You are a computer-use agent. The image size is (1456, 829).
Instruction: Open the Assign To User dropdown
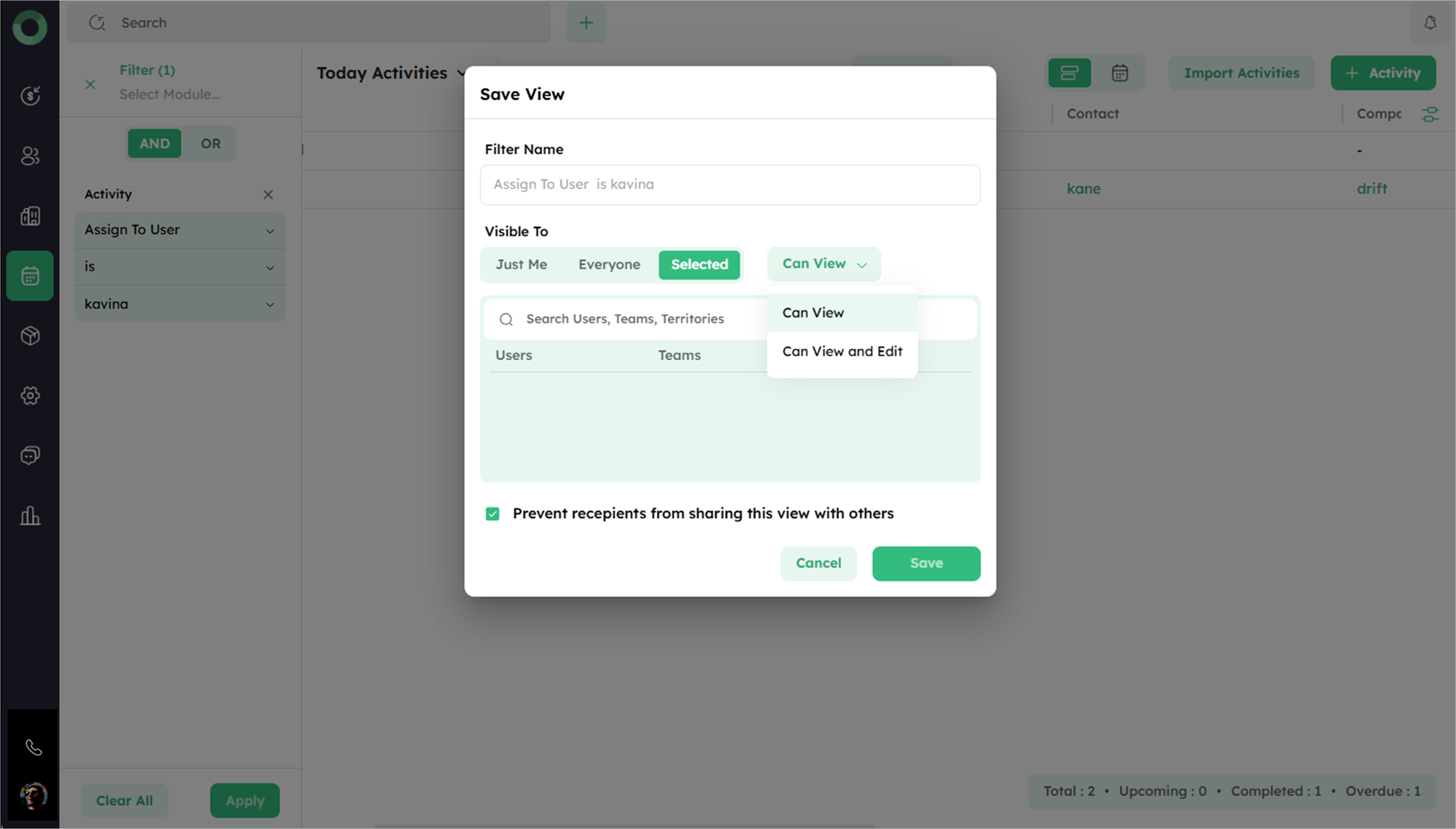179,230
